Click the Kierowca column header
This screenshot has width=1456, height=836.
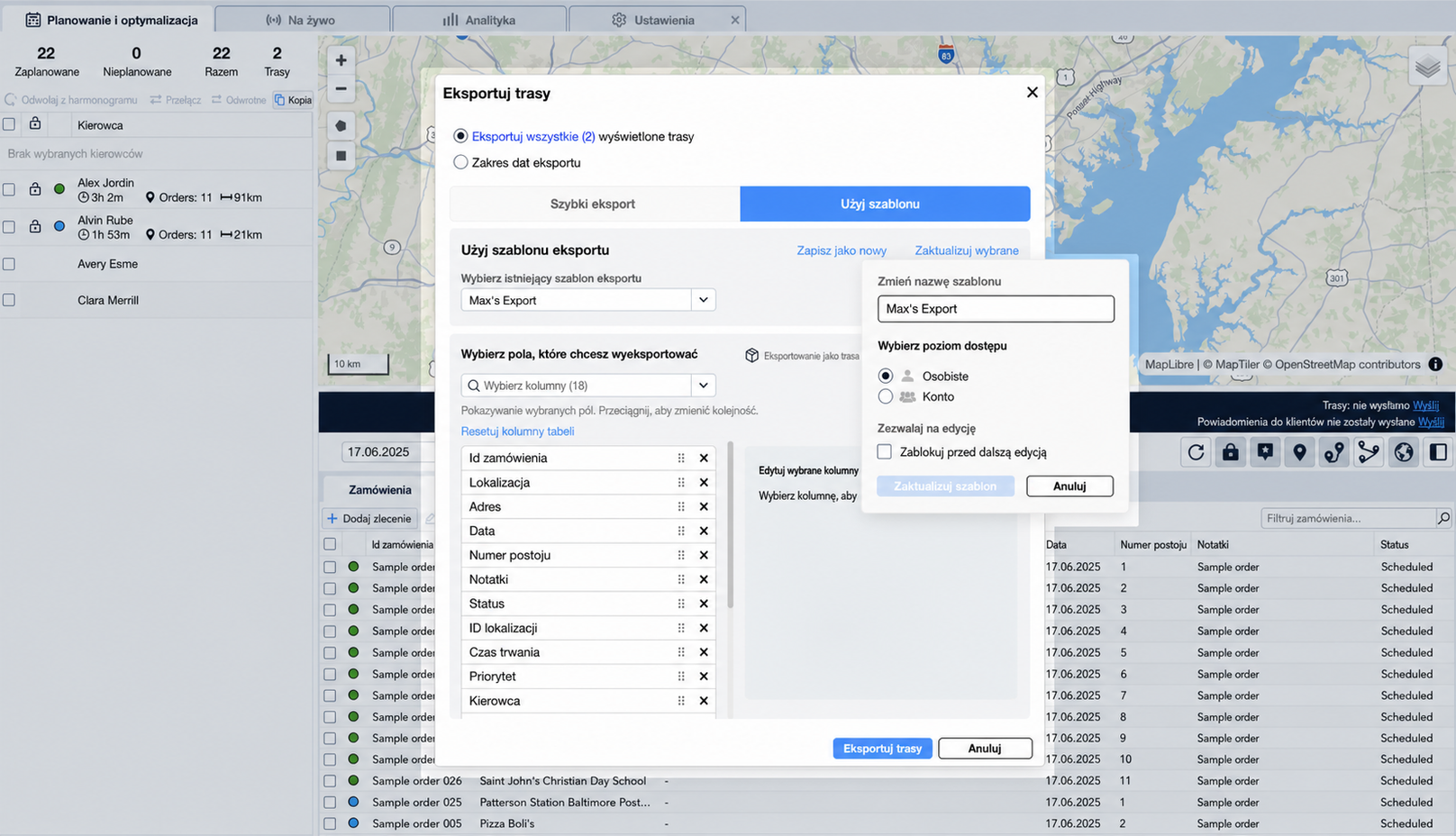point(100,125)
